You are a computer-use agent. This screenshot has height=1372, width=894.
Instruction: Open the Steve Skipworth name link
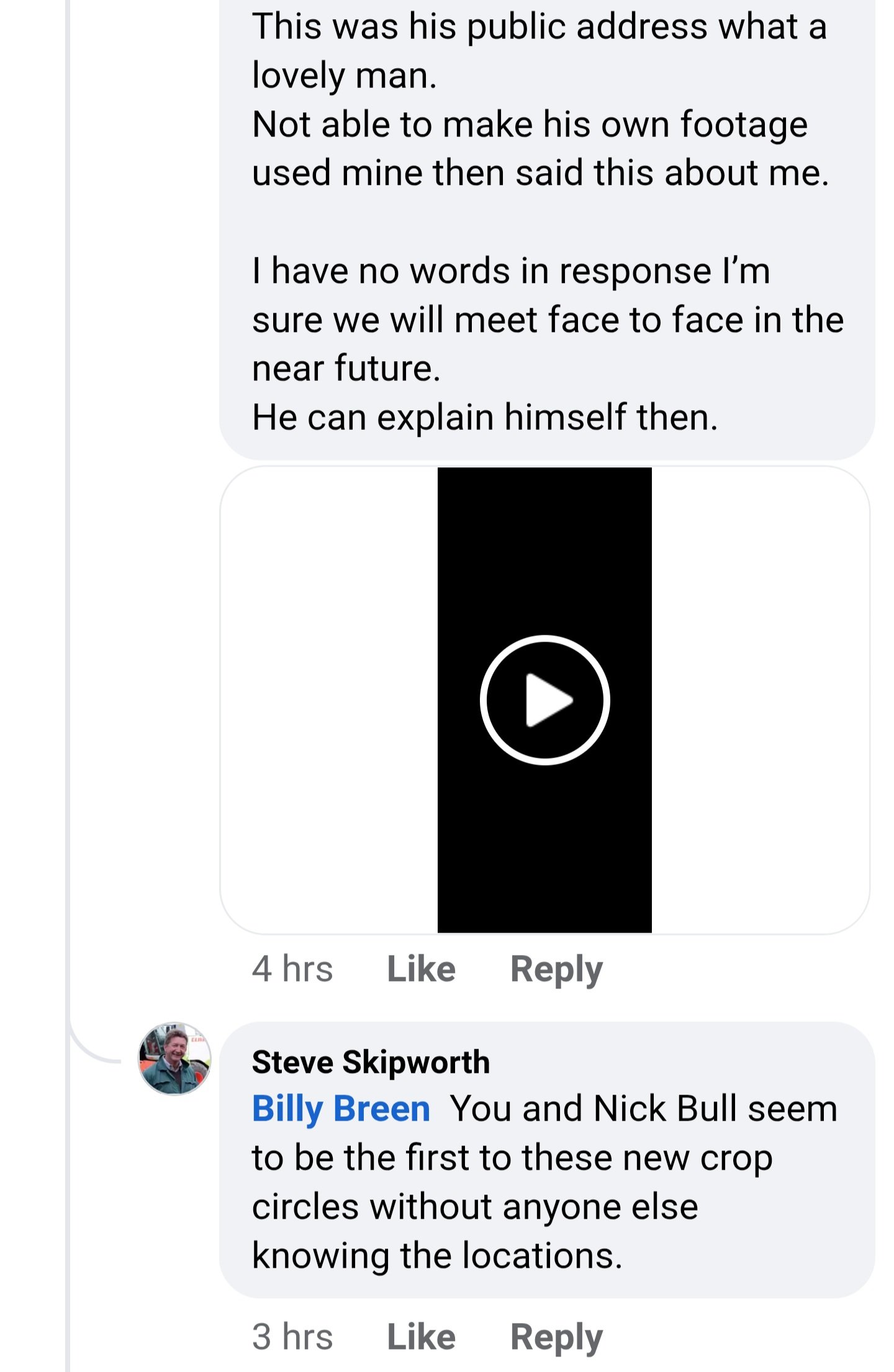tap(371, 1062)
